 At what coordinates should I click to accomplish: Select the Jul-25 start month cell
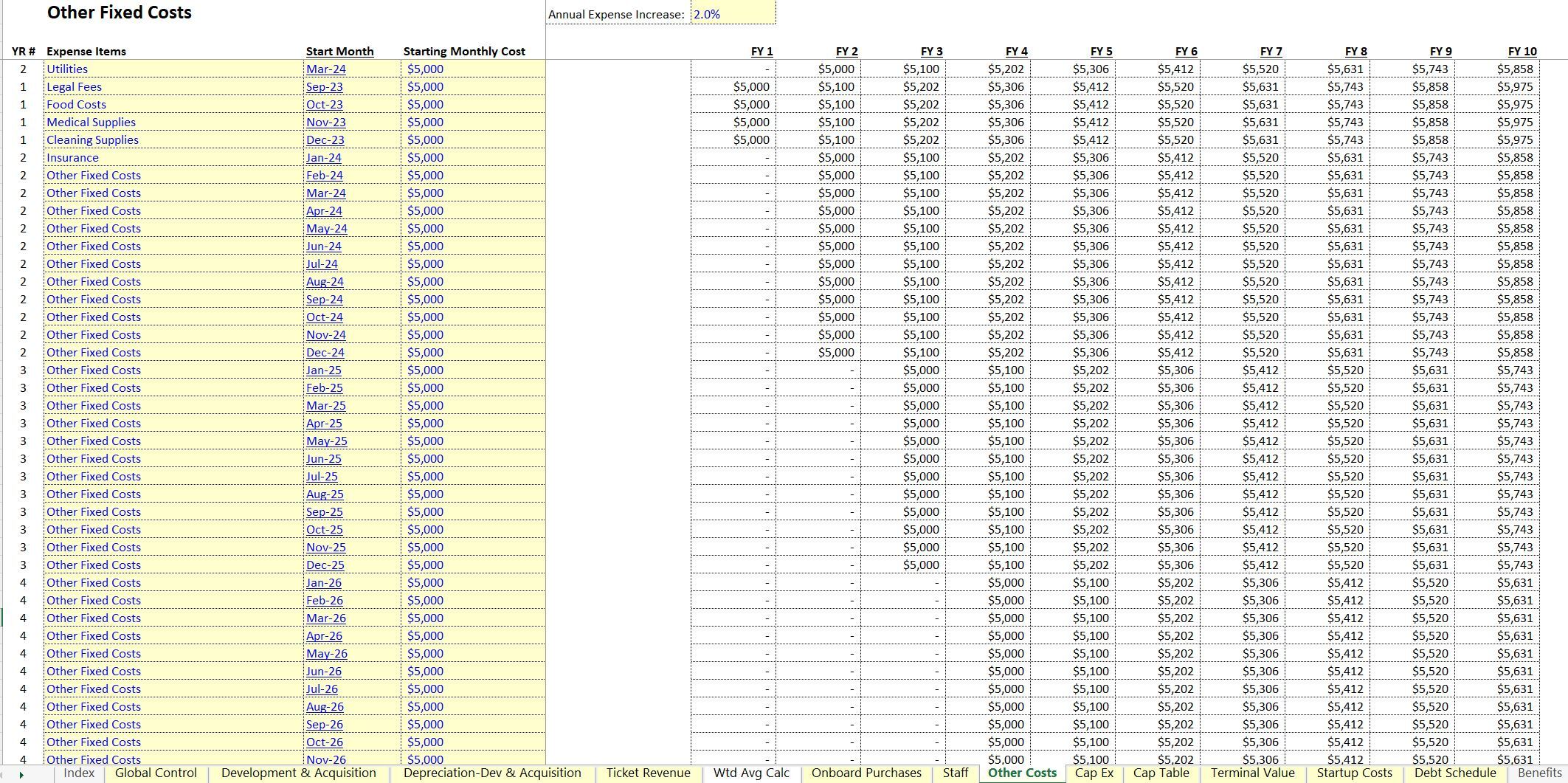[x=352, y=476]
